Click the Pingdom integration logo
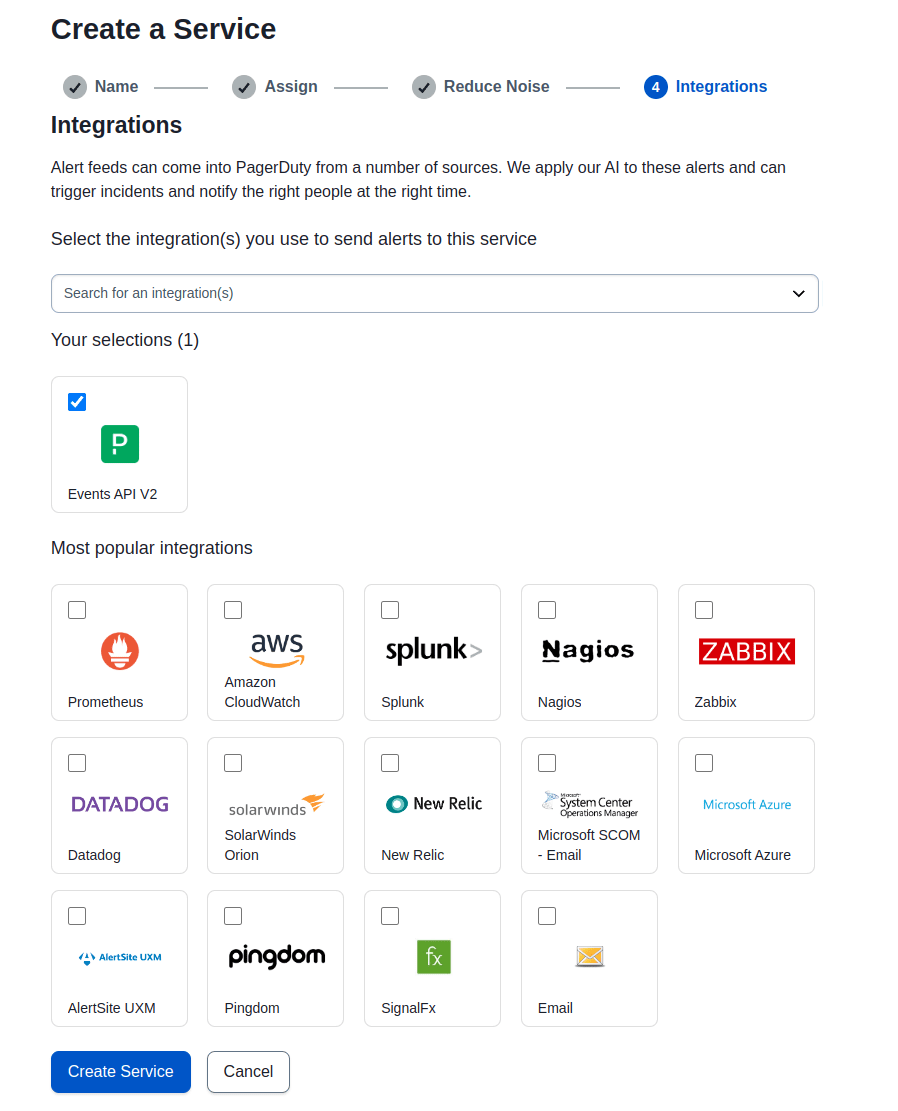 275,956
